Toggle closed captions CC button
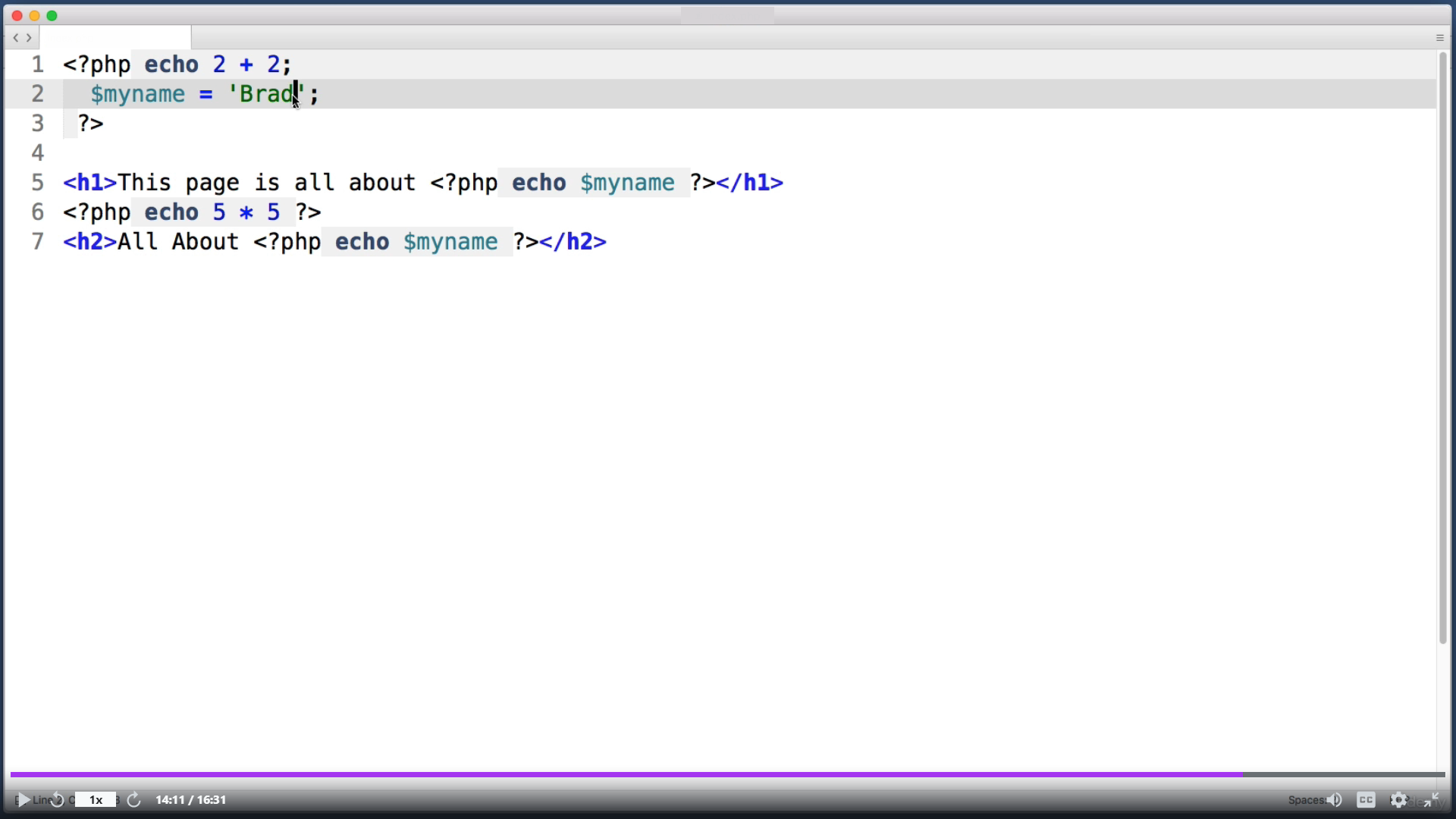The height and width of the screenshot is (819, 1456). tap(1367, 800)
